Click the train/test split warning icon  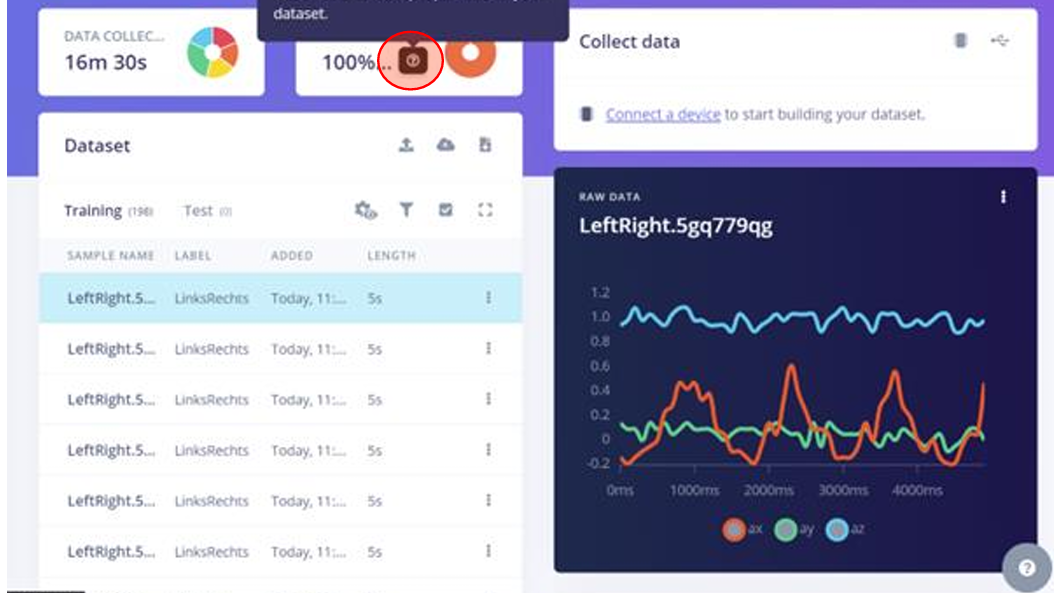[x=413, y=61]
